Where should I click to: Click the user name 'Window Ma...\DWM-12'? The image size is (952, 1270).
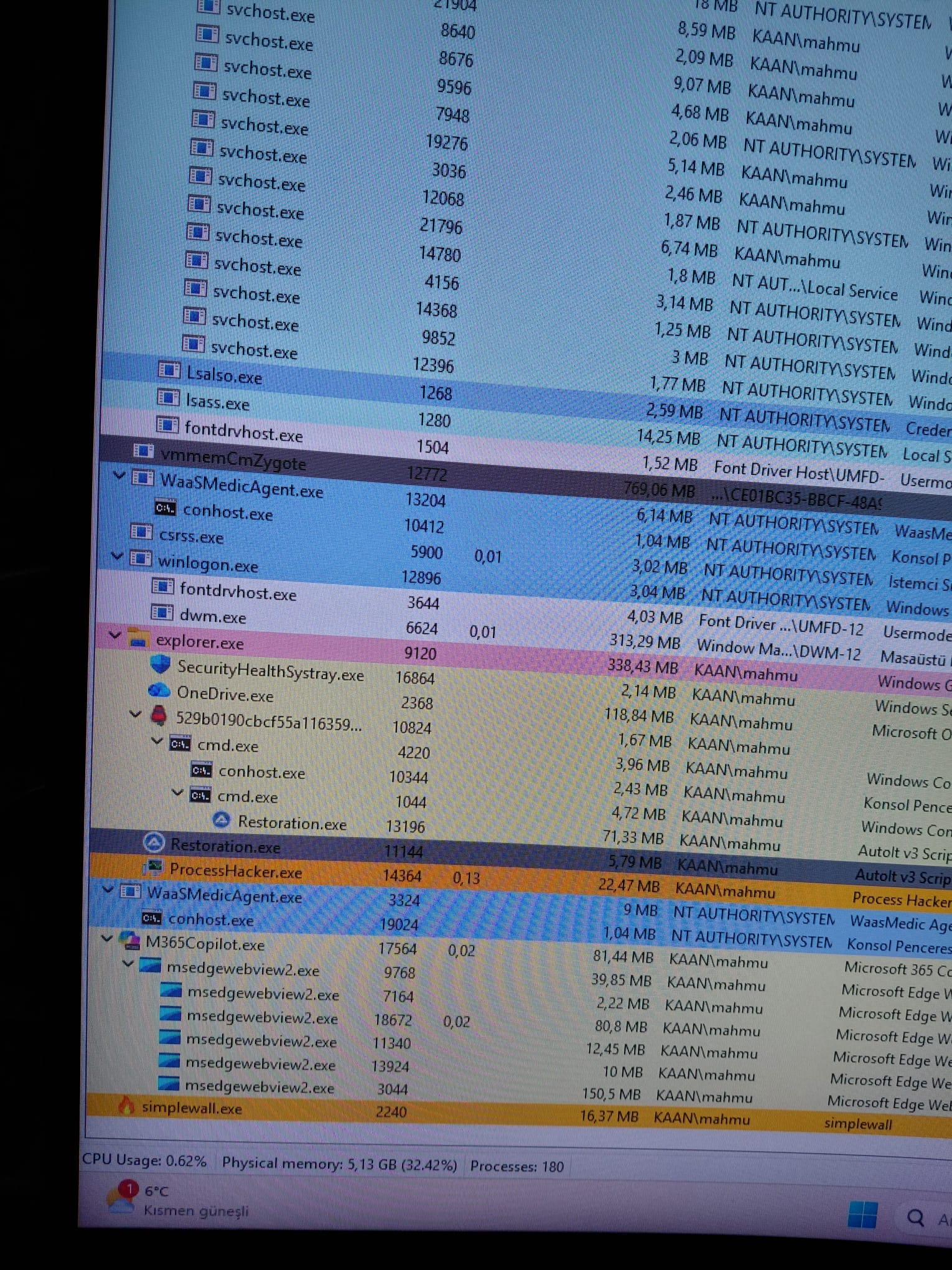(779, 650)
